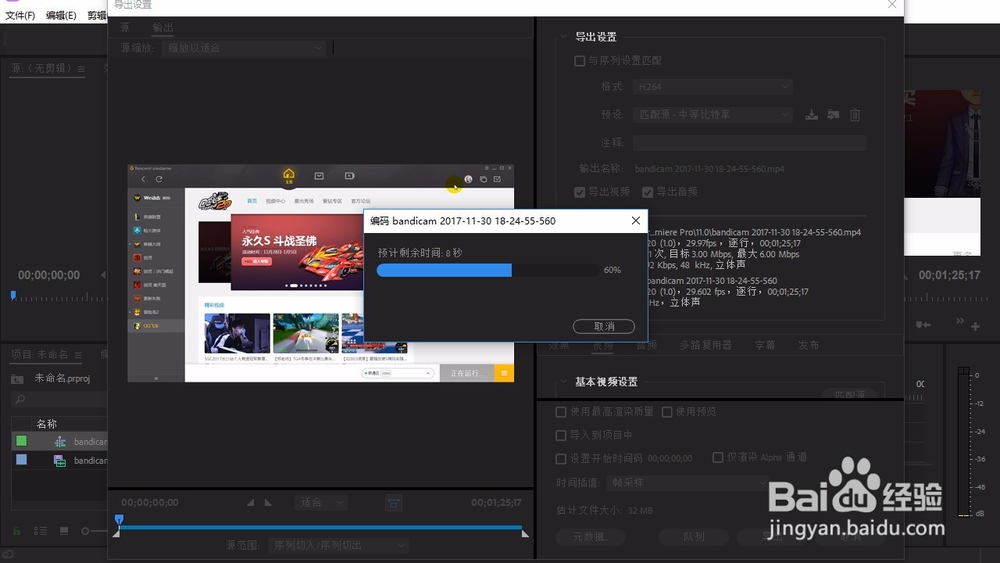Switch to 视频 tab
Screen dimensions: 1000x563
(x=603, y=345)
